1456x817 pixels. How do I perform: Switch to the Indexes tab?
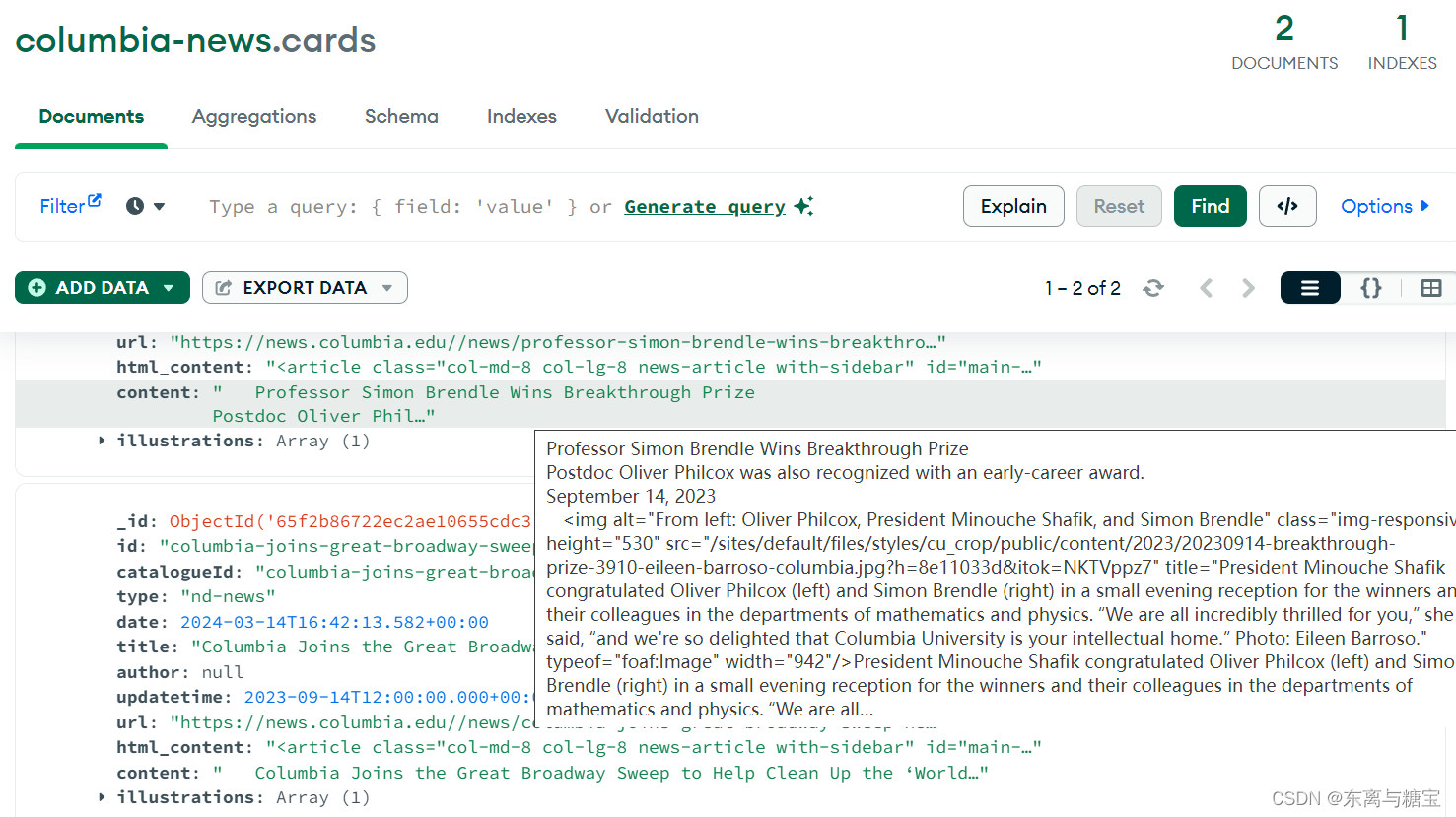coord(521,117)
